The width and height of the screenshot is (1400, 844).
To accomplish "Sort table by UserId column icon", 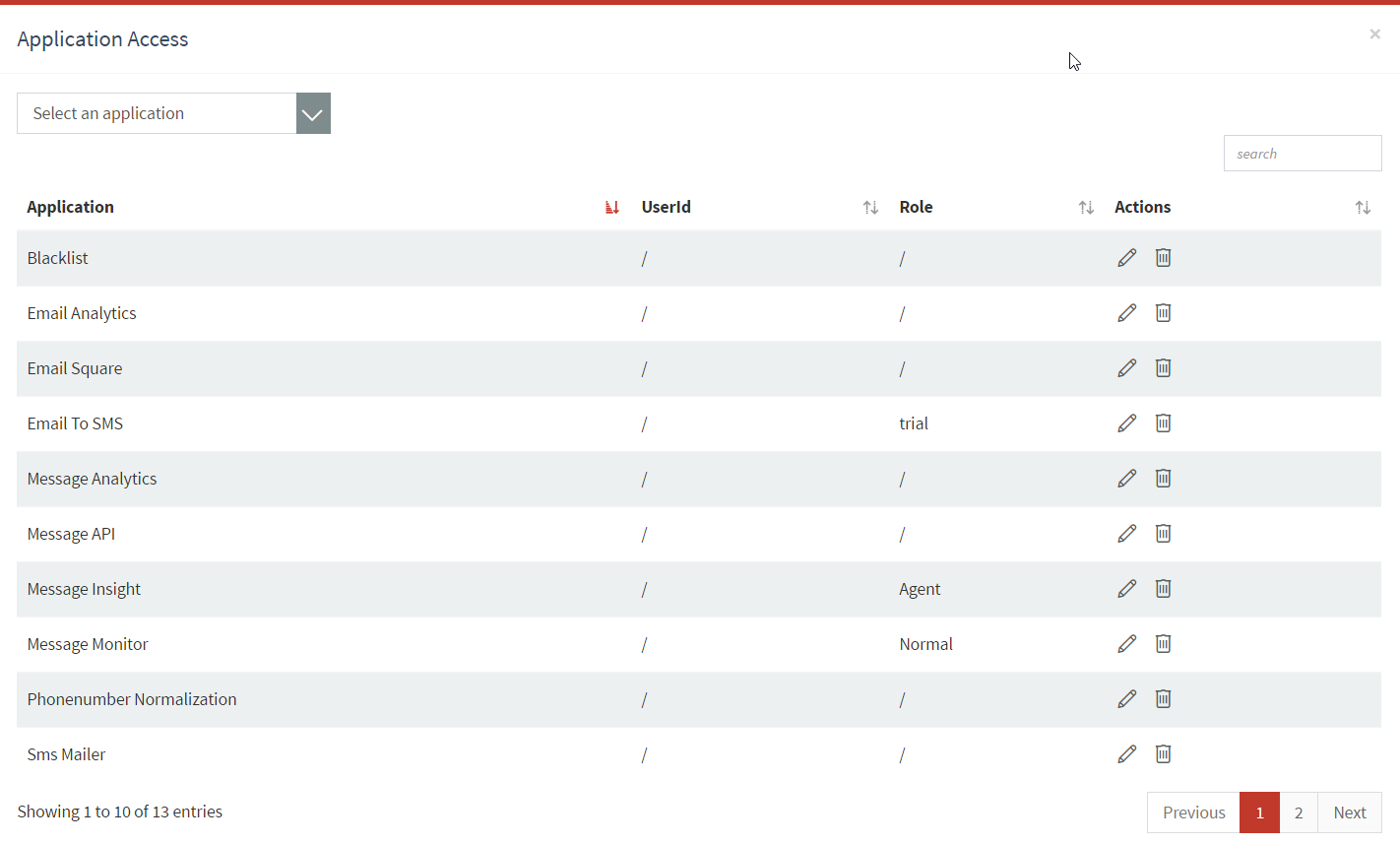I will click(x=870, y=207).
